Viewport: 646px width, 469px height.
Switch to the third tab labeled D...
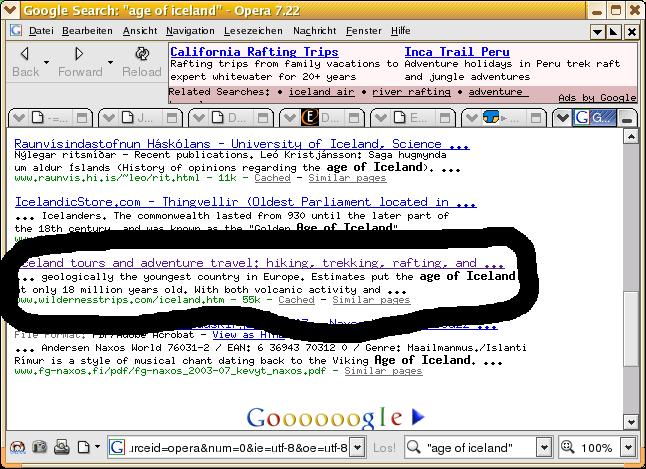point(232,118)
